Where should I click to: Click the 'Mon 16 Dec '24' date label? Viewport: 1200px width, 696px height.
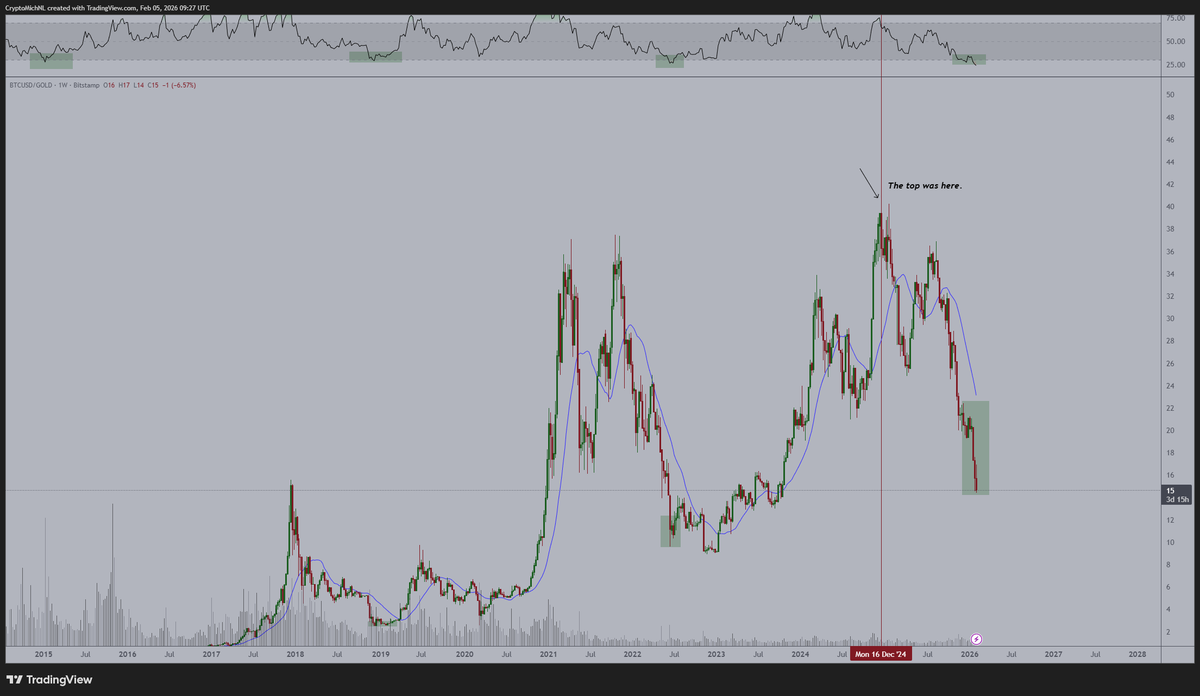(881, 654)
